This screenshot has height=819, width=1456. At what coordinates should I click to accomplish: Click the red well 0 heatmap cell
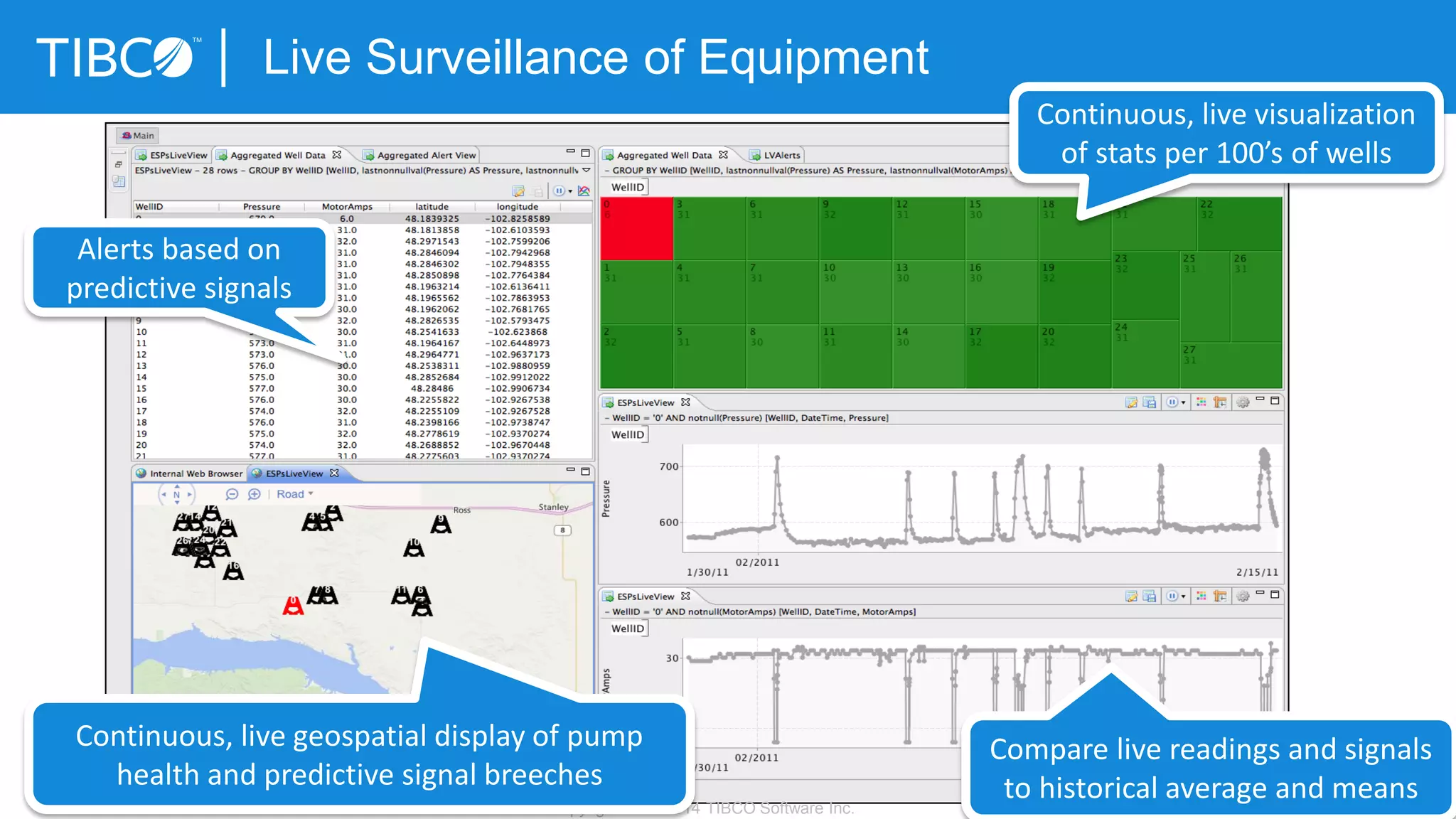(x=636, y=228)
